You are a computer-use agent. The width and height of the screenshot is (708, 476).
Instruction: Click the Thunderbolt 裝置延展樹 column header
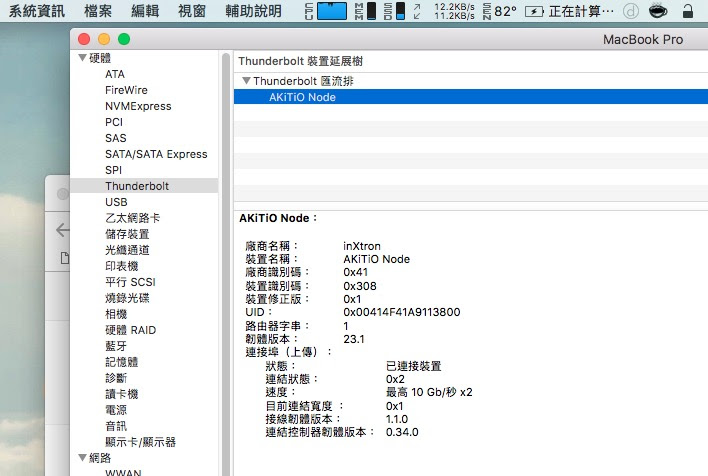pos(301,61)
